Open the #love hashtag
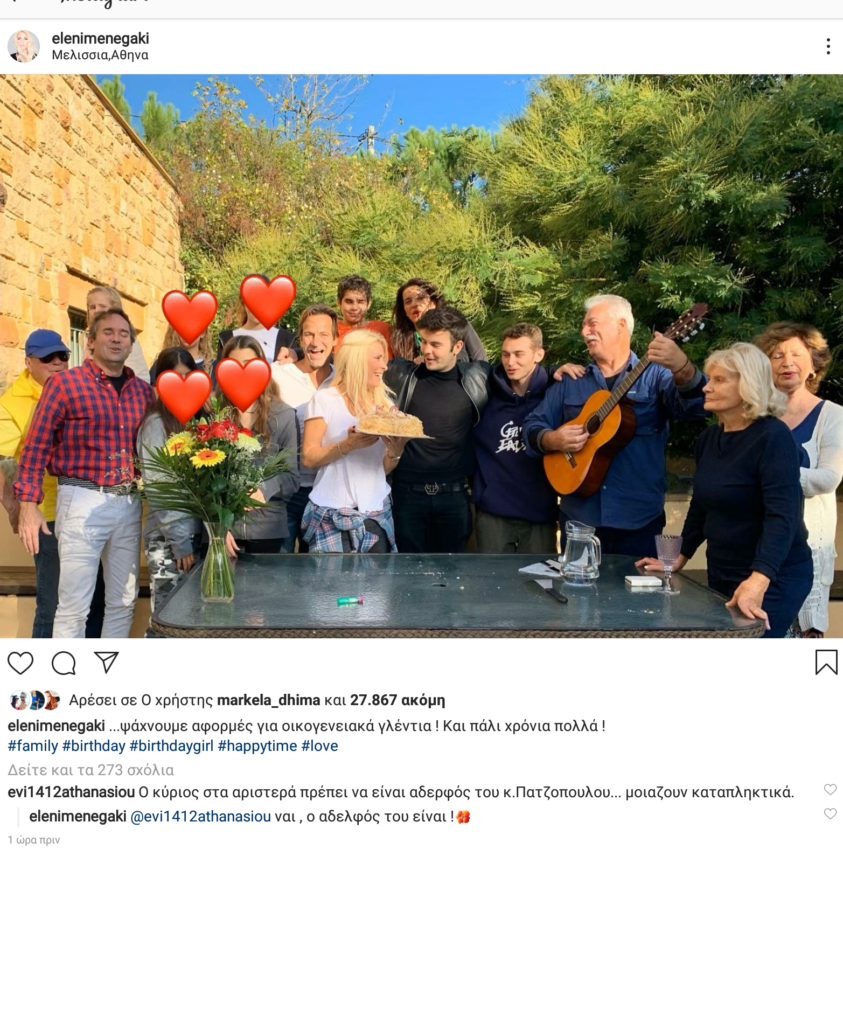 tap(319, 746)
